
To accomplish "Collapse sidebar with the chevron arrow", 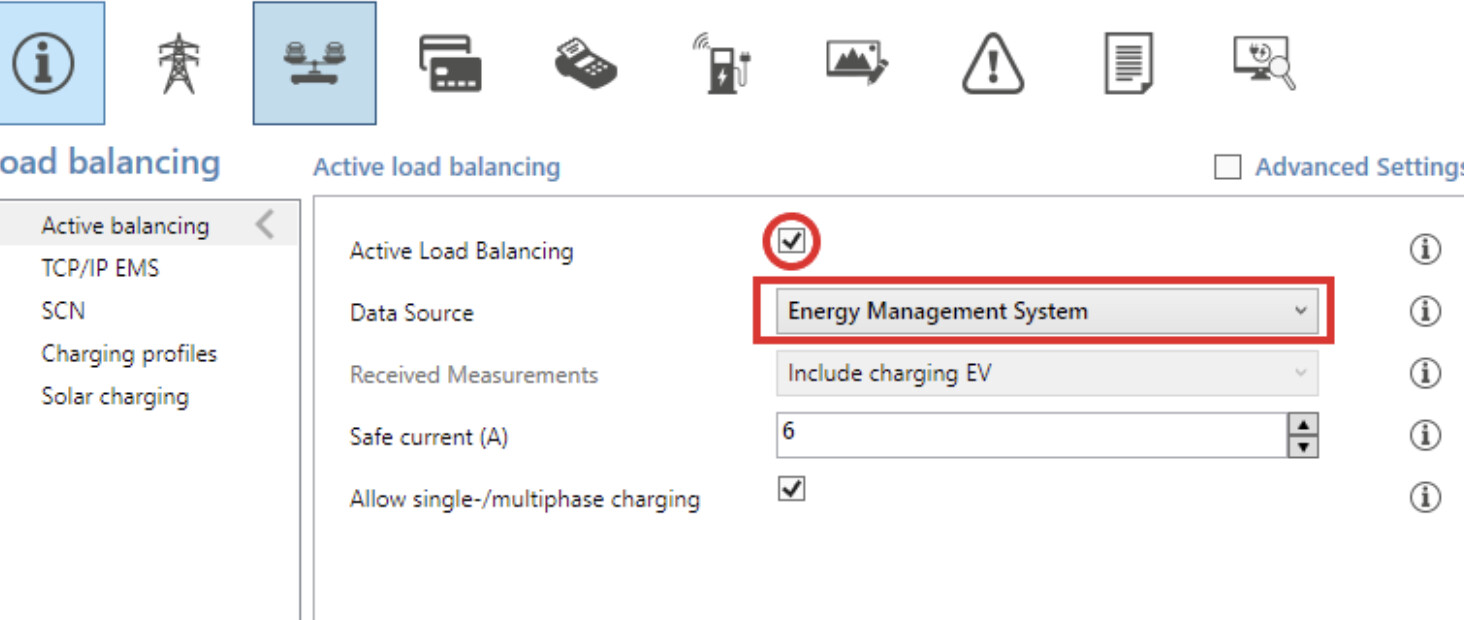I will [265, 225].
